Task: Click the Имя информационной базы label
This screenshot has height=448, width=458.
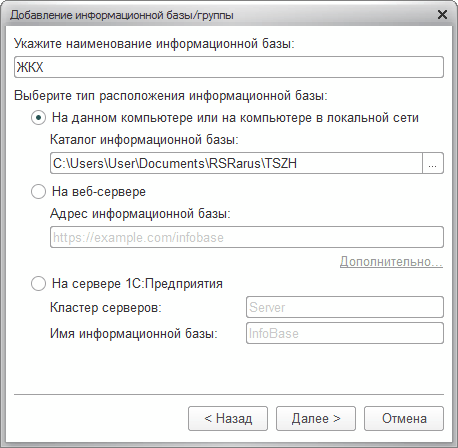Action: tap(134, 333)
